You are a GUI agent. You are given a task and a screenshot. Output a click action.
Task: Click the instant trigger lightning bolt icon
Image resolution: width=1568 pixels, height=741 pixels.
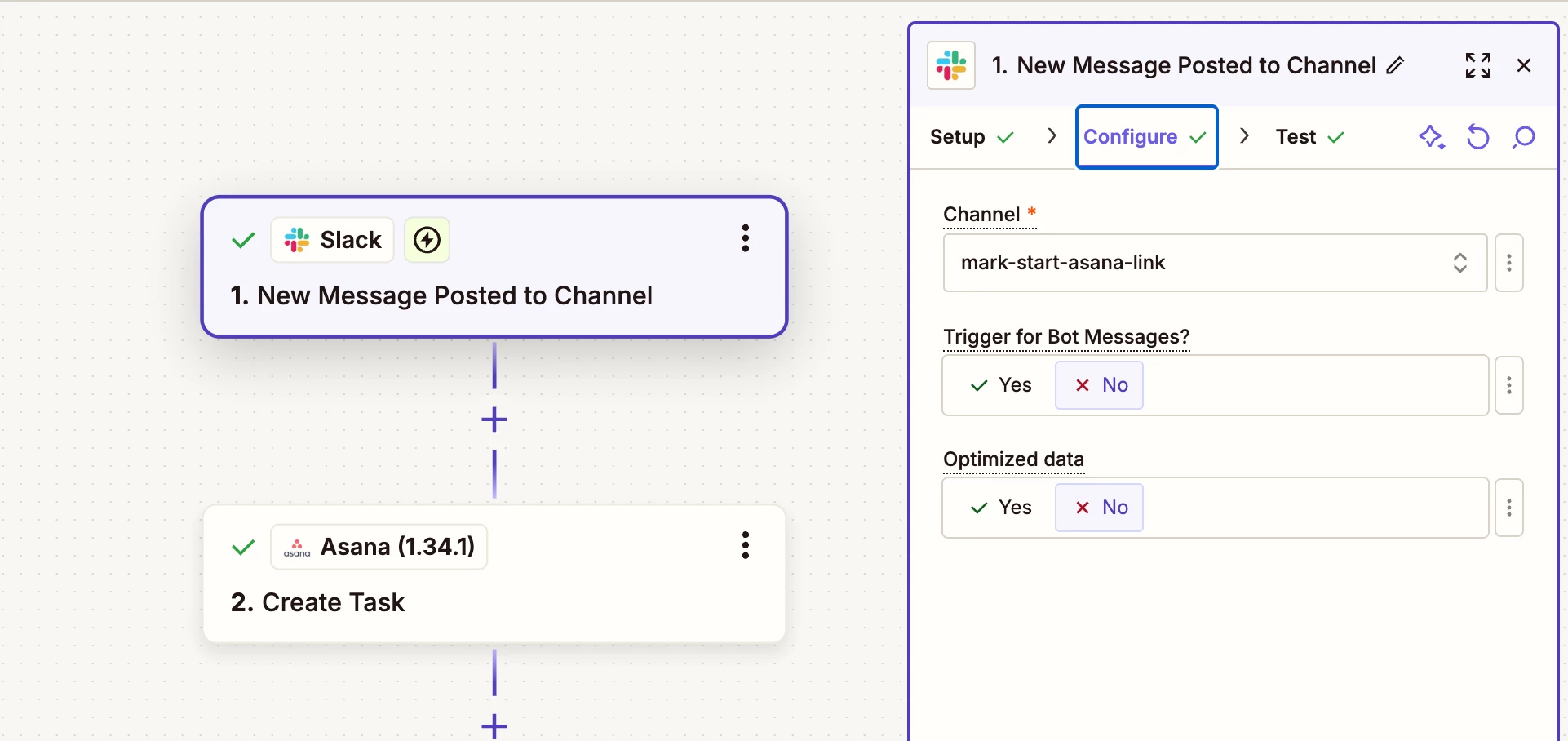tap(427, 240)
